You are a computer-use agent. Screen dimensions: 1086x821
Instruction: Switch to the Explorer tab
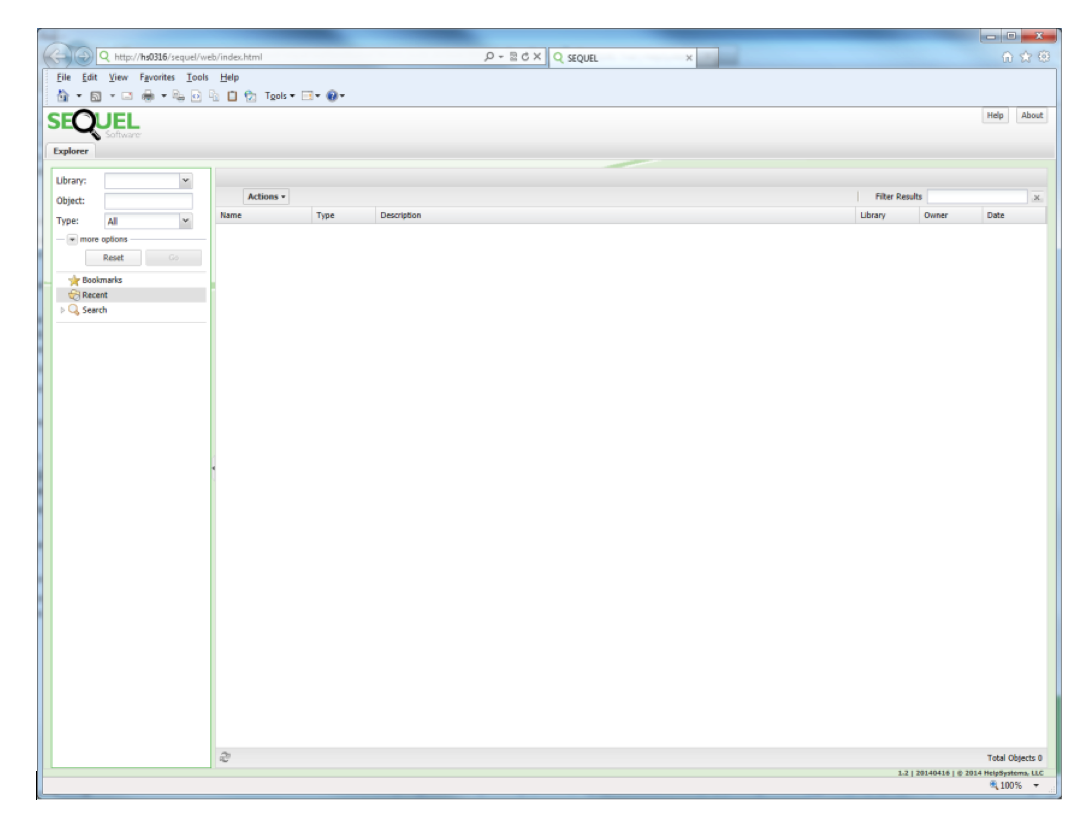[x=70, y=151]
